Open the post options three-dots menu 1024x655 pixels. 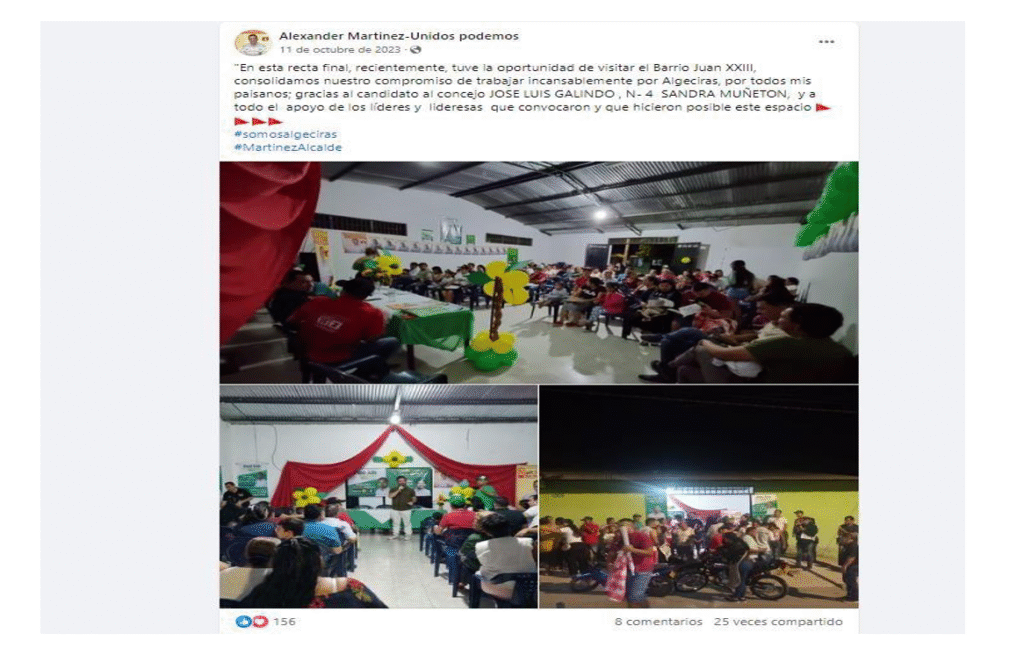(826, 41)
